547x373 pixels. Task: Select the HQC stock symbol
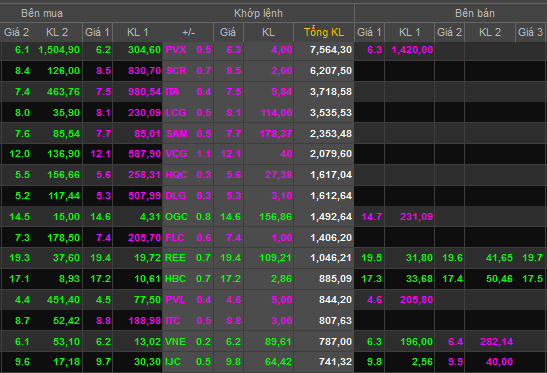tap(176, 174)
